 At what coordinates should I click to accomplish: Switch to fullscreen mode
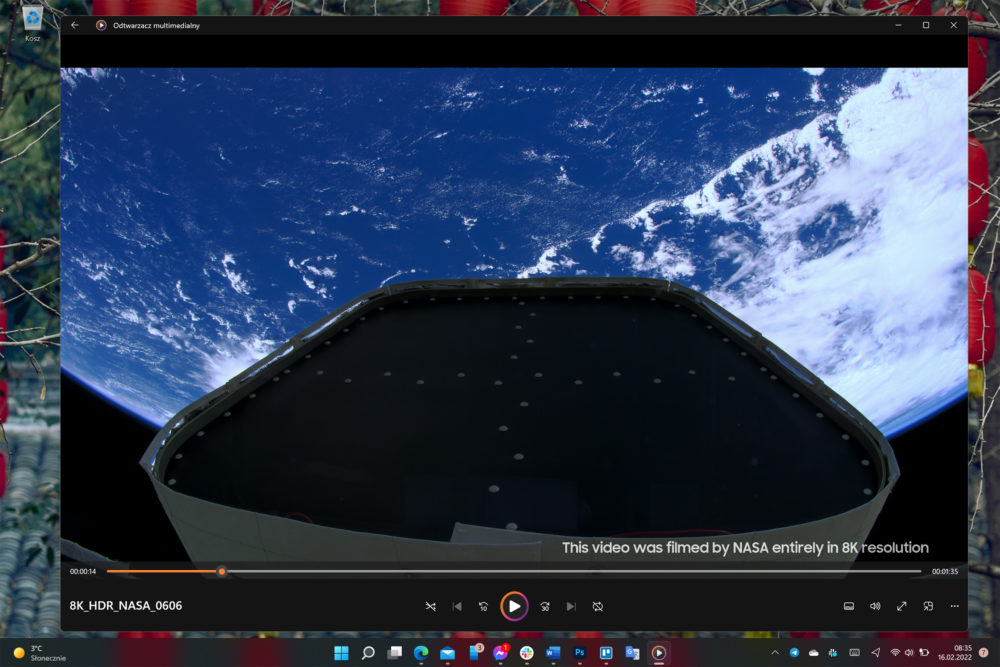902,606
